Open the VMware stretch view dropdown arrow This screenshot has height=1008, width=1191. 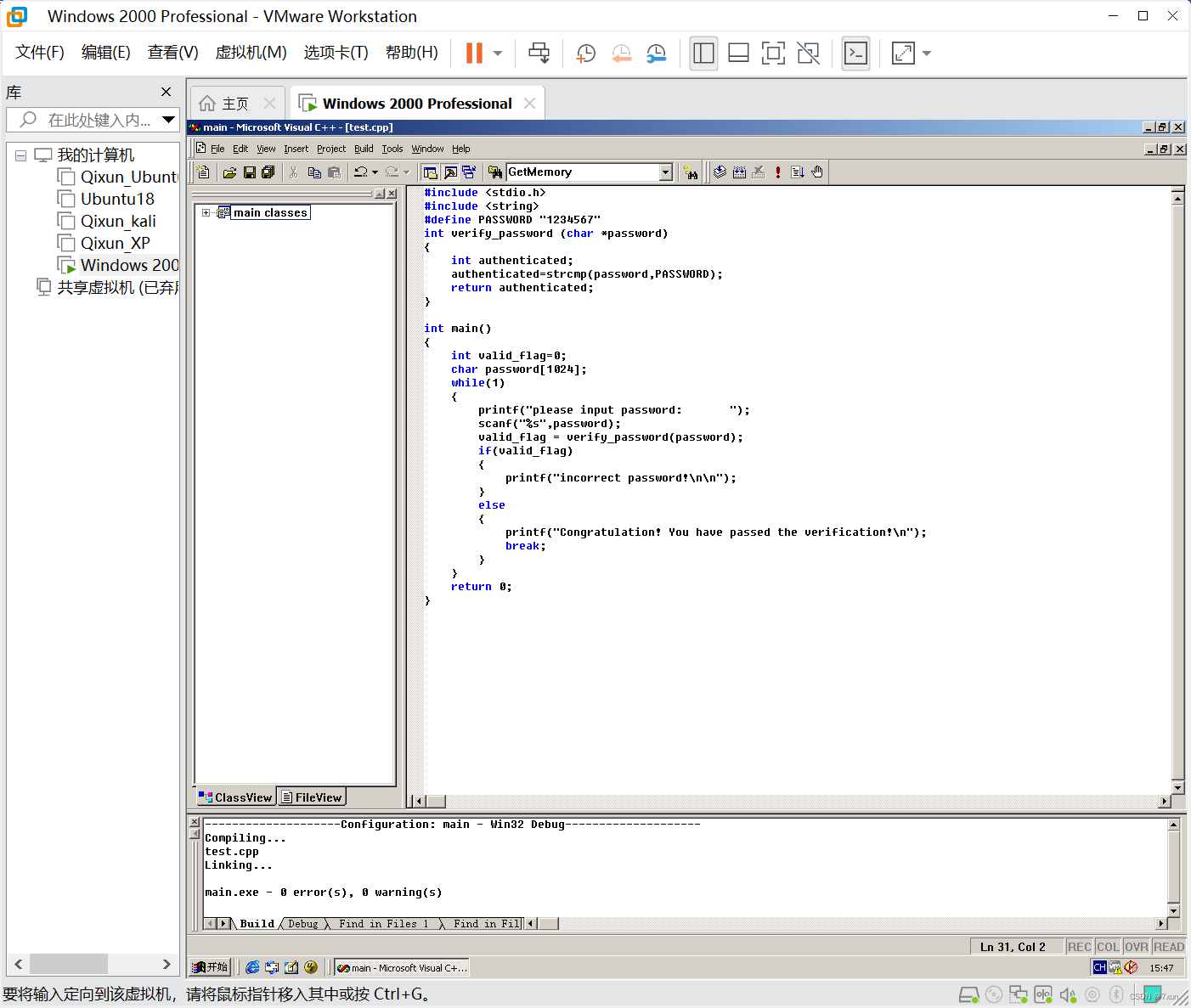click(x=927, y=53)
